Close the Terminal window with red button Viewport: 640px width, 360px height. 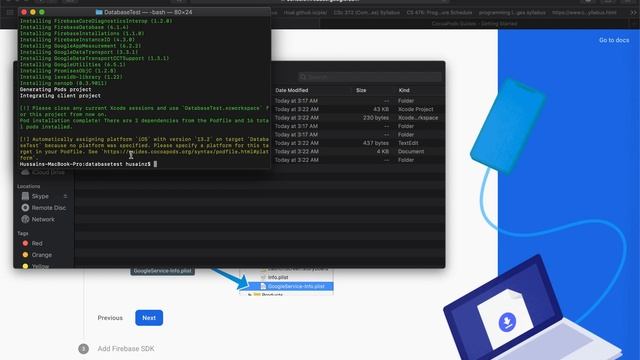pos(24,12)
